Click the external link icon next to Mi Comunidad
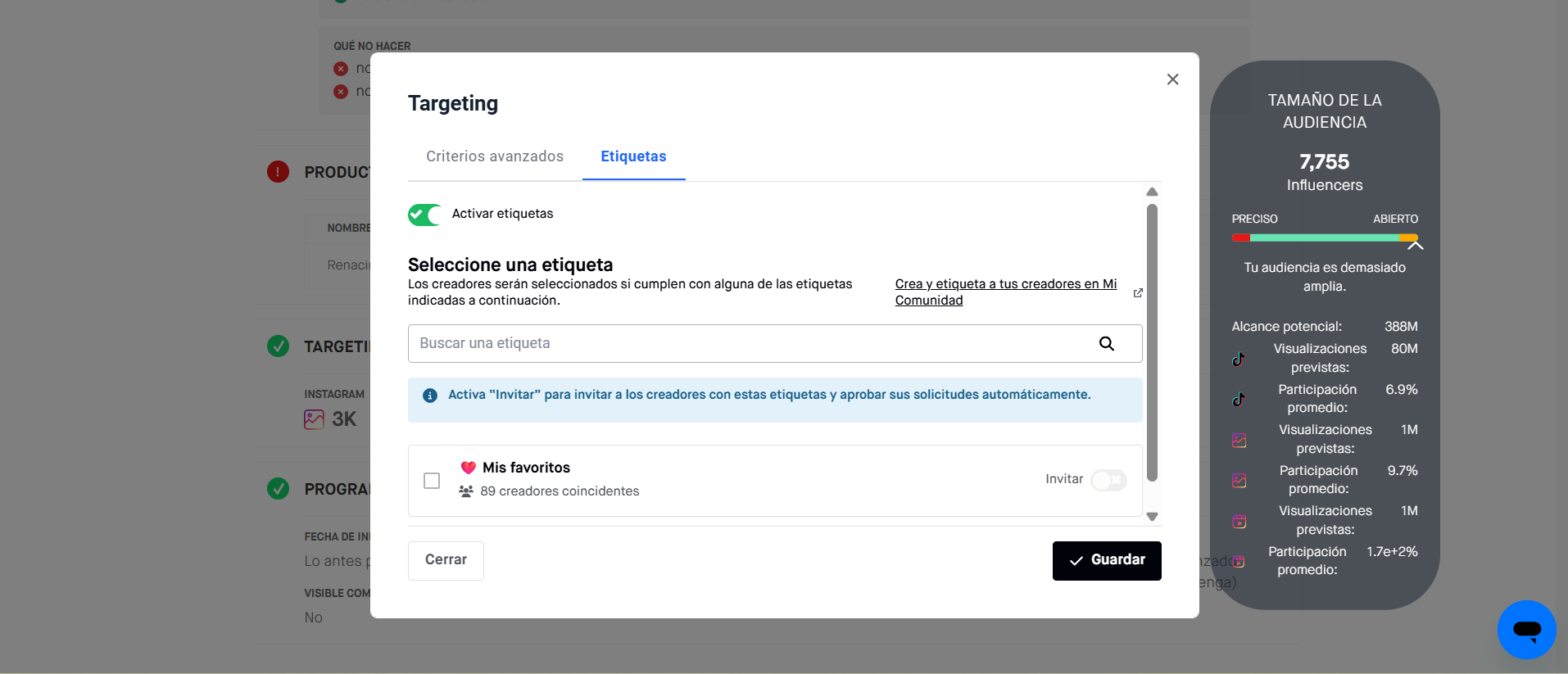1568x674 pixels. pyautogui.click(x=1138, y=293)
